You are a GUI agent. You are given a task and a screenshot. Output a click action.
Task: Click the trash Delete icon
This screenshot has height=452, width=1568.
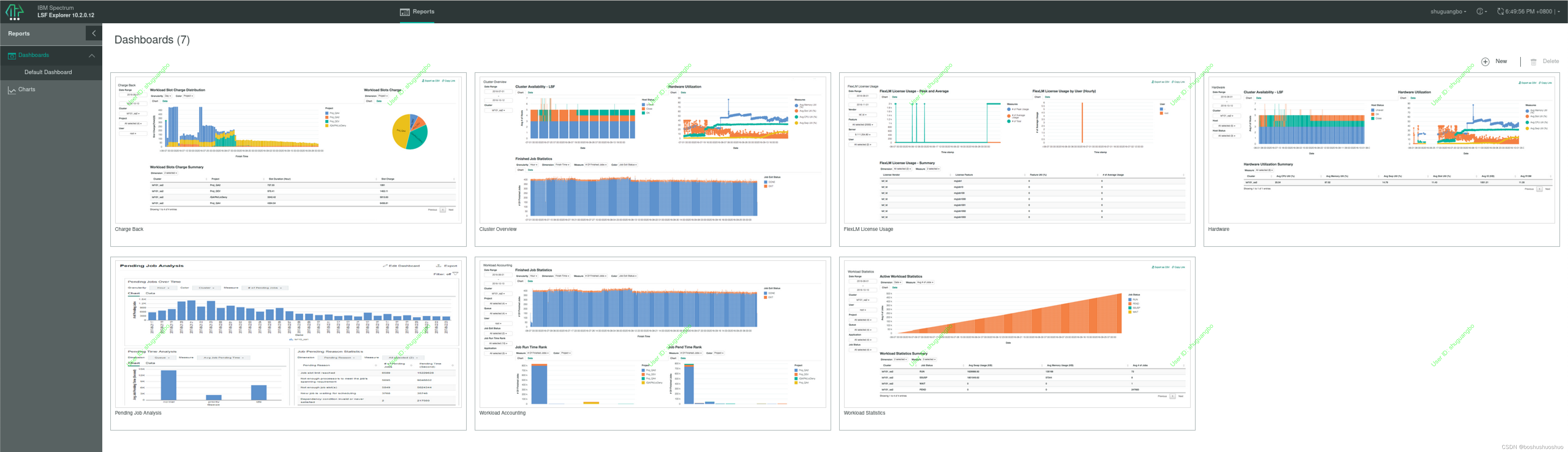pos(1533,62)
